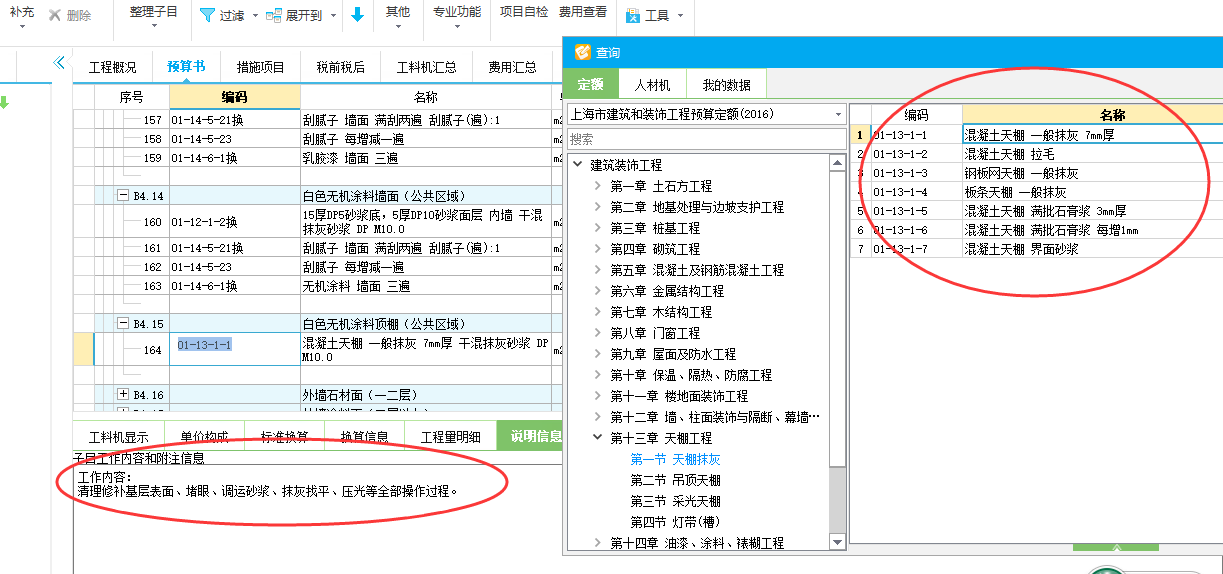Select 第一节 天棚抹灰 tree item
The width and height of the screenshot is (1223, 574).
pyautogui.click(x=675, y=459)
